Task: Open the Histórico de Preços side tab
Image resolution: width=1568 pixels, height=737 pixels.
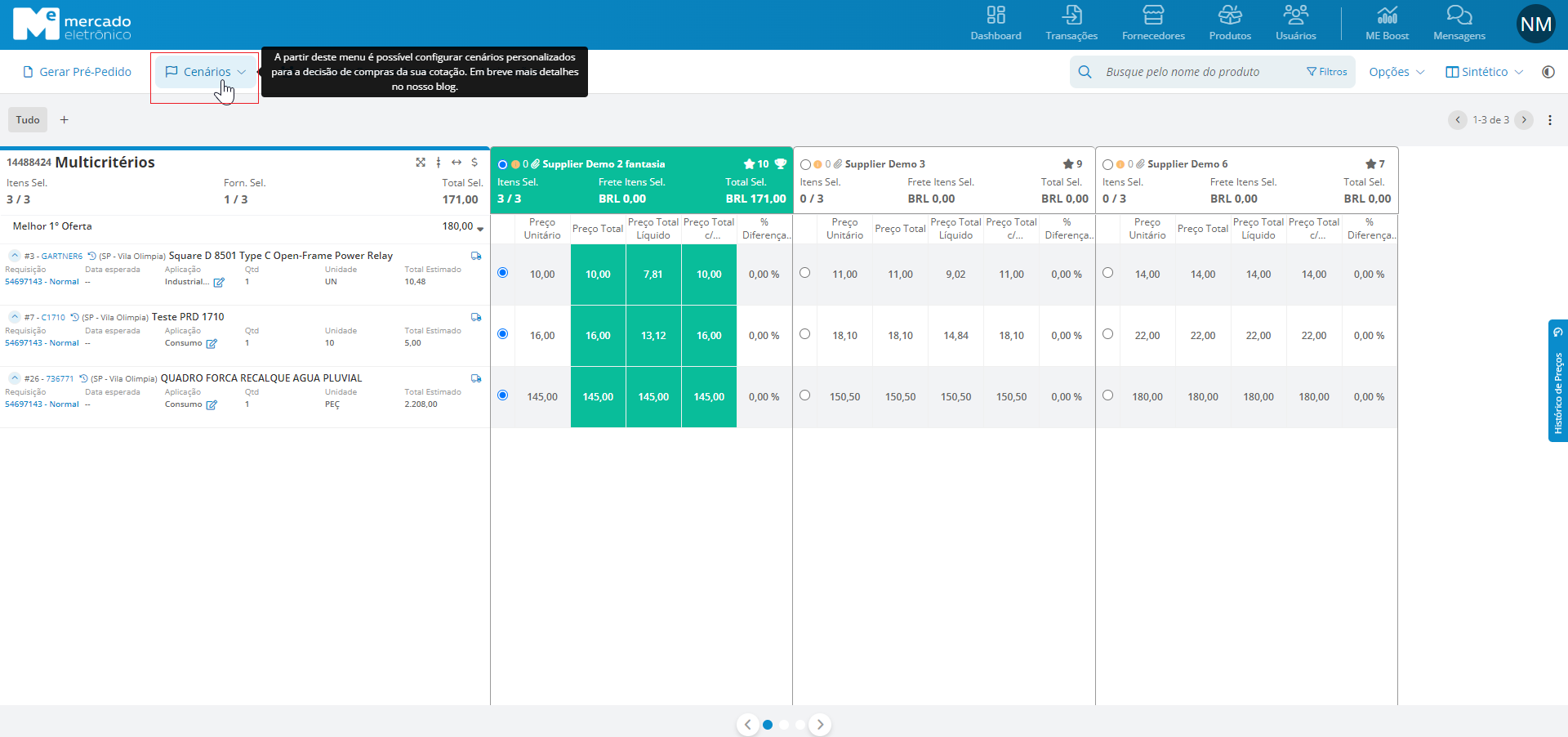Action: click(x=1557, y=381)
